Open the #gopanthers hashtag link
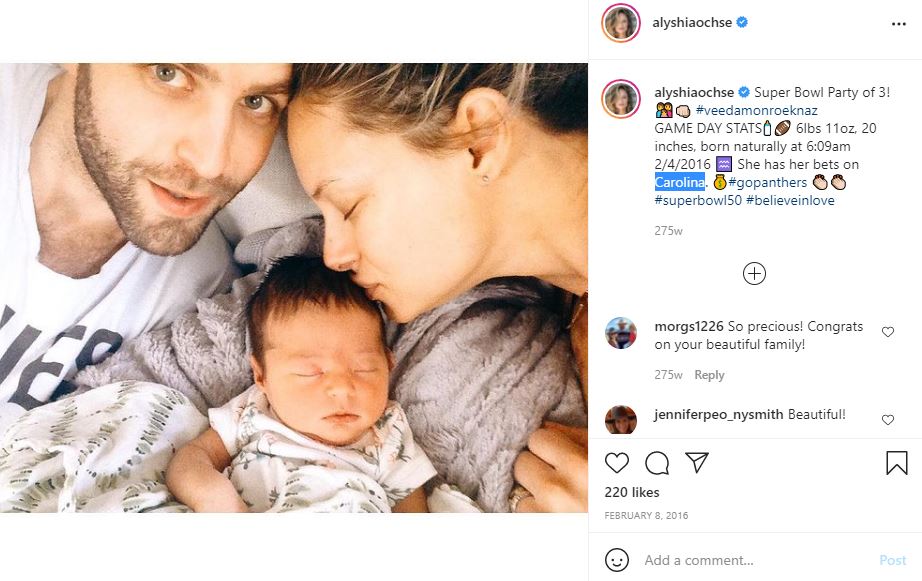This screenshot has height=581, width=922. pyautogui.click(x=767, y=182)
